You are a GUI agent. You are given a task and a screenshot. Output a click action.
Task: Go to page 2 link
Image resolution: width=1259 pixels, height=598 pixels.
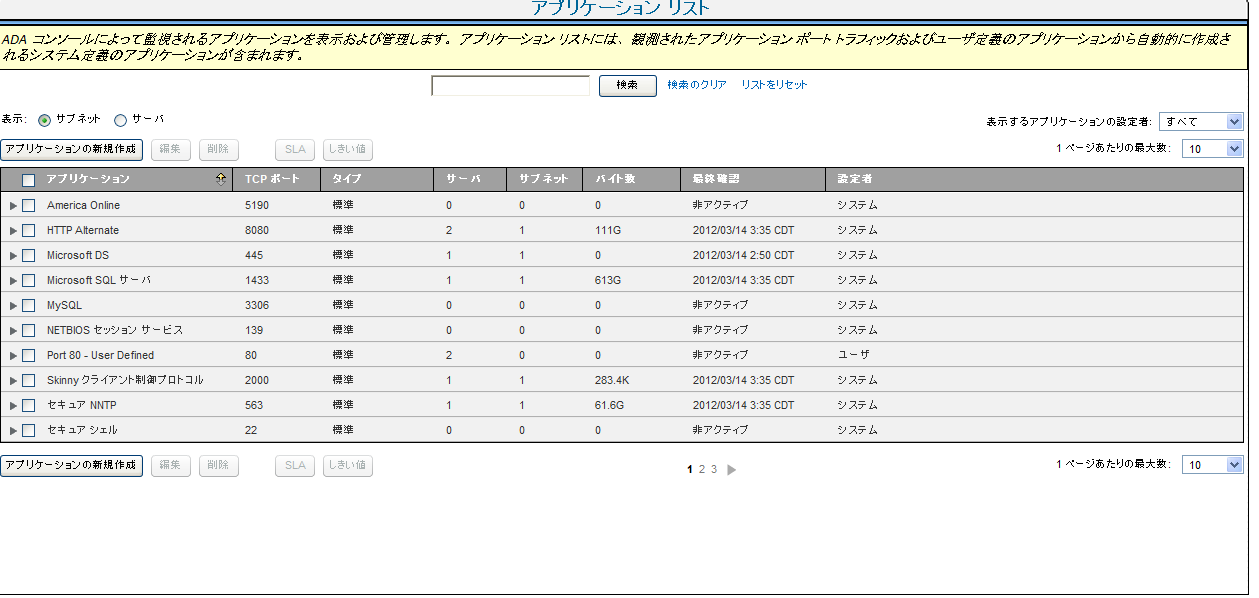point(702,469)
